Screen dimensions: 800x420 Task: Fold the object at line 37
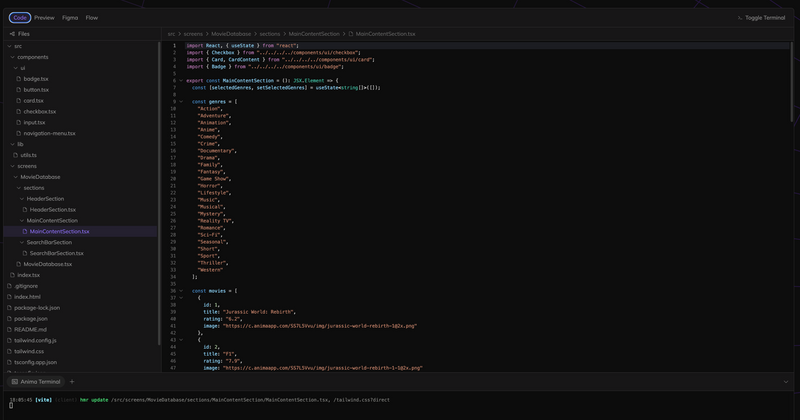pyautogui.click(x=181, y=298)
